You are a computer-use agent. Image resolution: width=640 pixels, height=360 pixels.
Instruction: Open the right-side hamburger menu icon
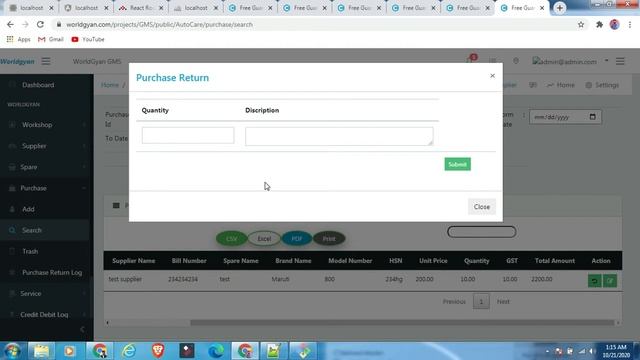620,61
